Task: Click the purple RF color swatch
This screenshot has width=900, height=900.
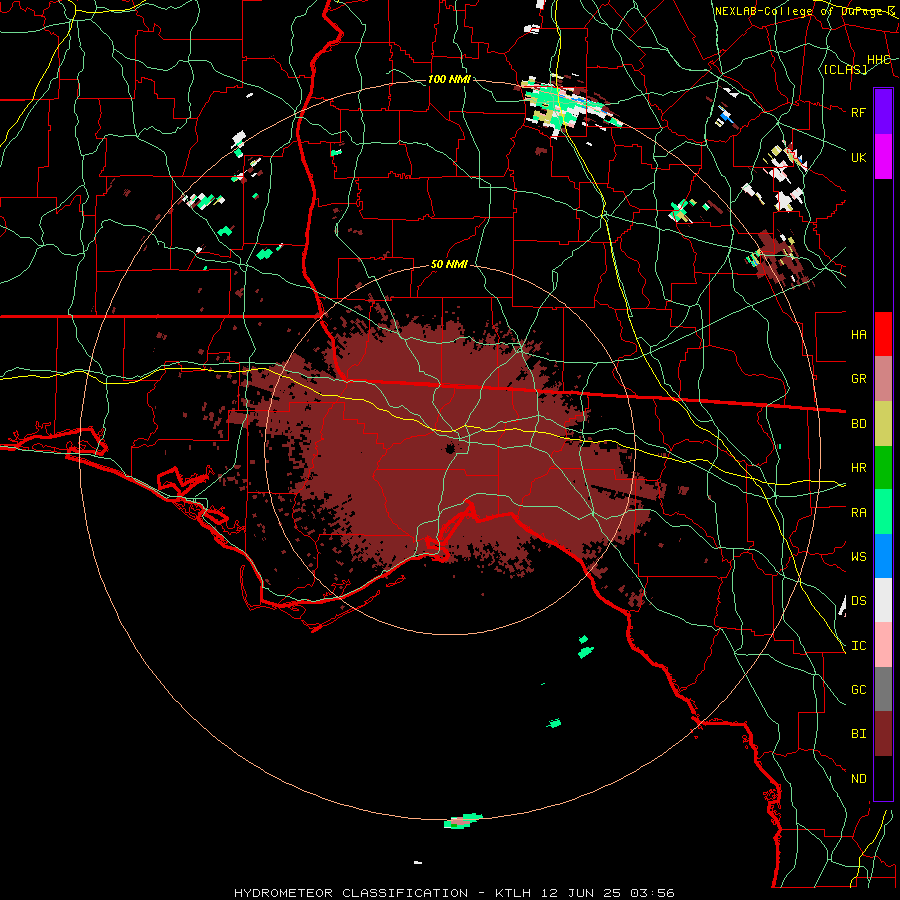Action: [883, 112]
